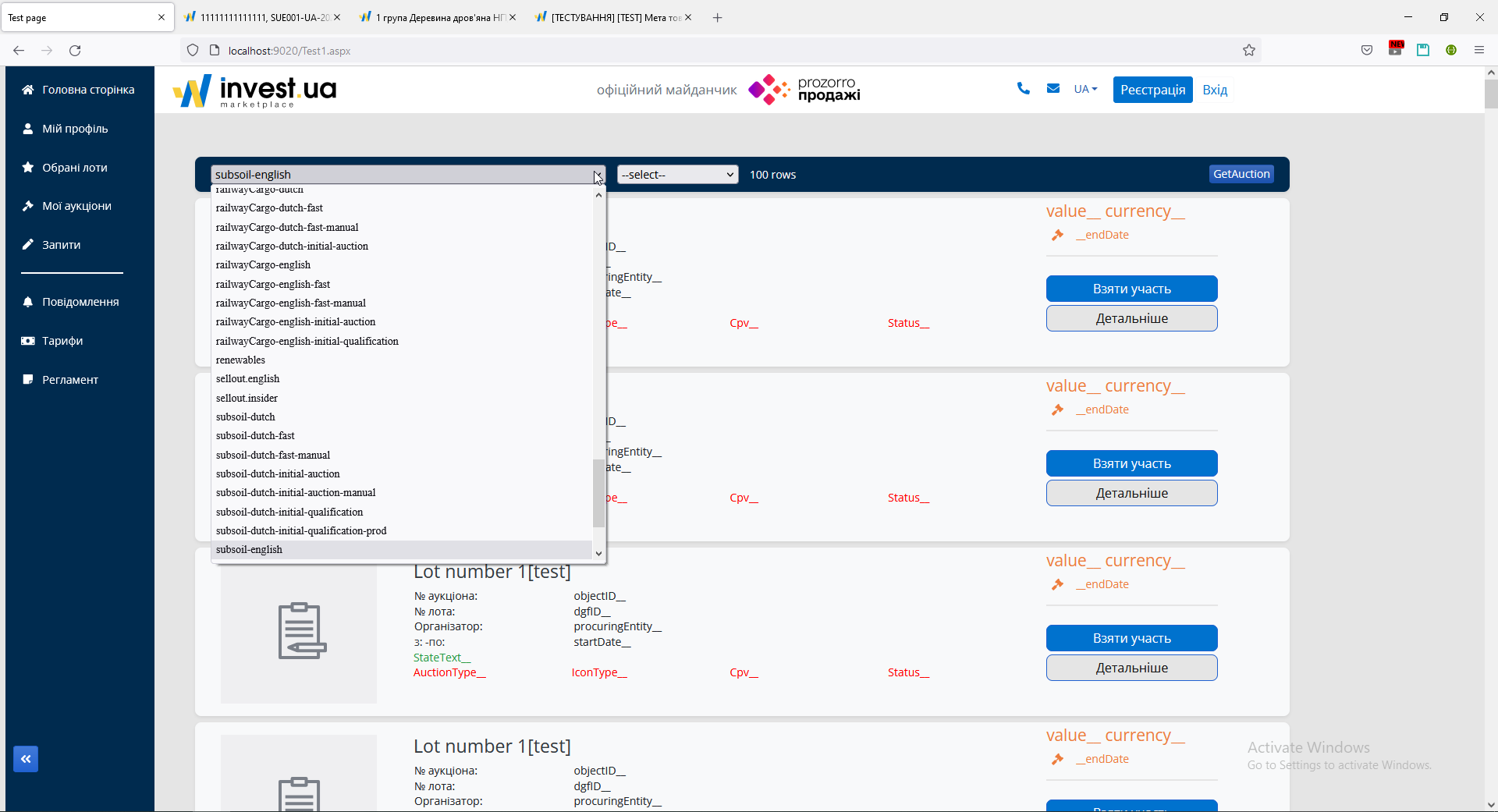Click the dropdown list scrollbar thumb

[x=598, y=493]
